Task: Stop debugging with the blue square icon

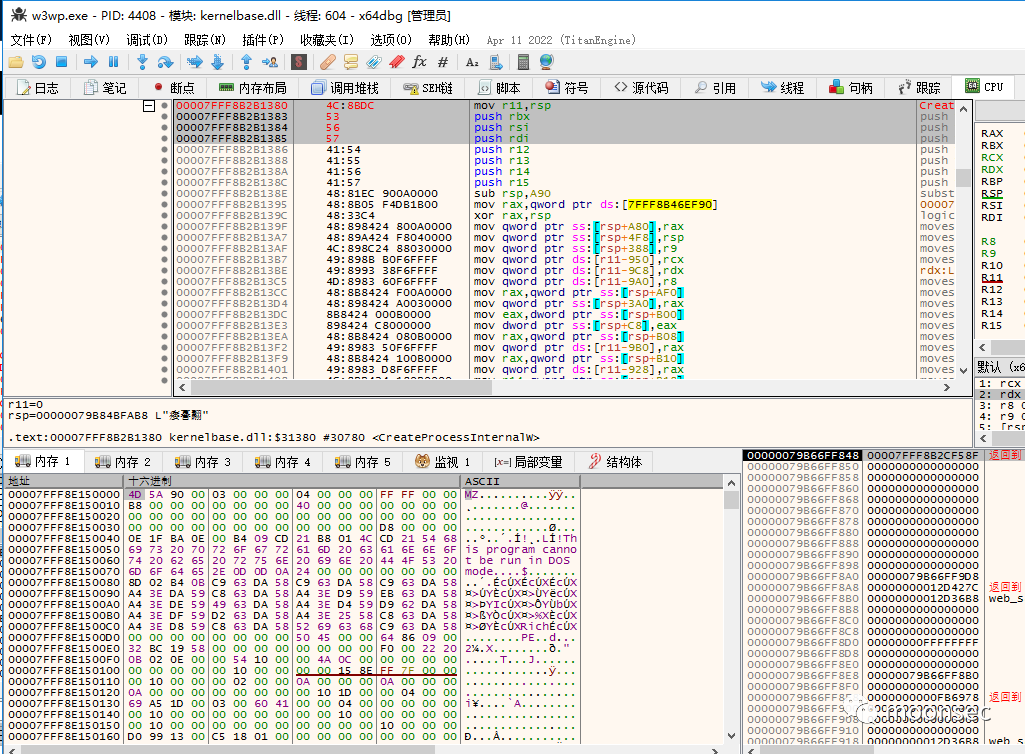Action: (x=61, y=62)
